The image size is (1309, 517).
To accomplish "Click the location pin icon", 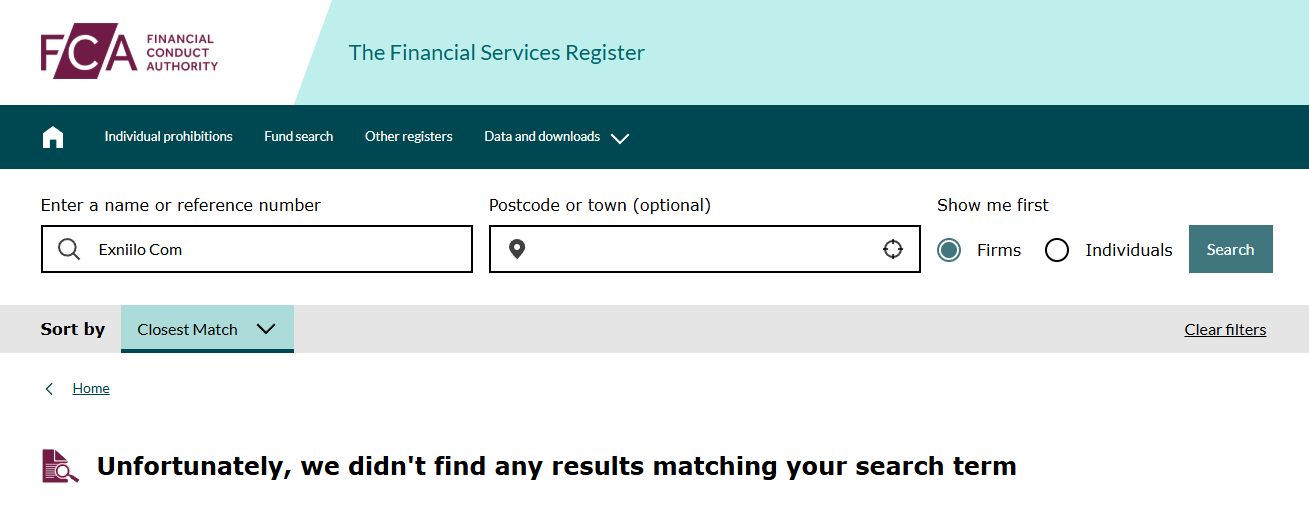I will click(x=517, y=249).
